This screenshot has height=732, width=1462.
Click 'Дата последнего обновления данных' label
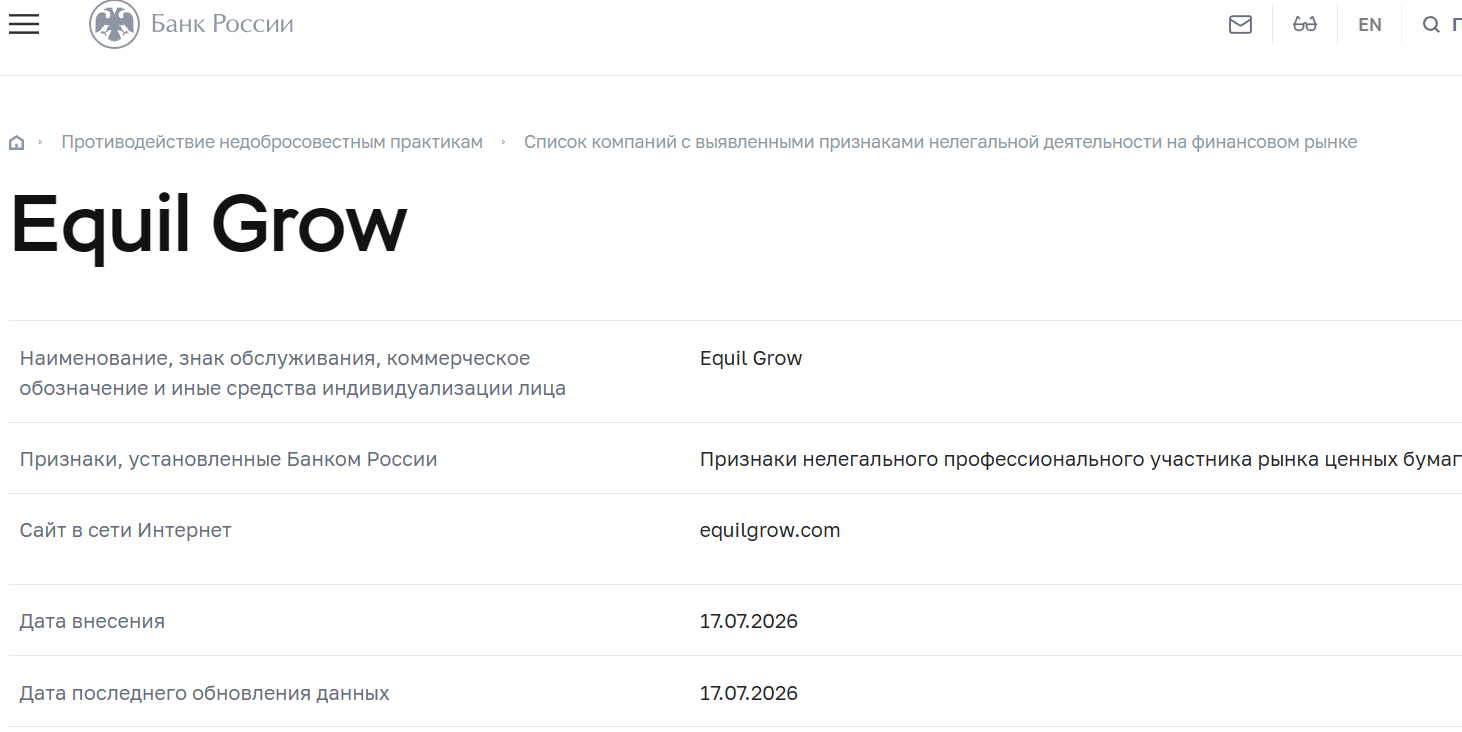click(205, 693)
